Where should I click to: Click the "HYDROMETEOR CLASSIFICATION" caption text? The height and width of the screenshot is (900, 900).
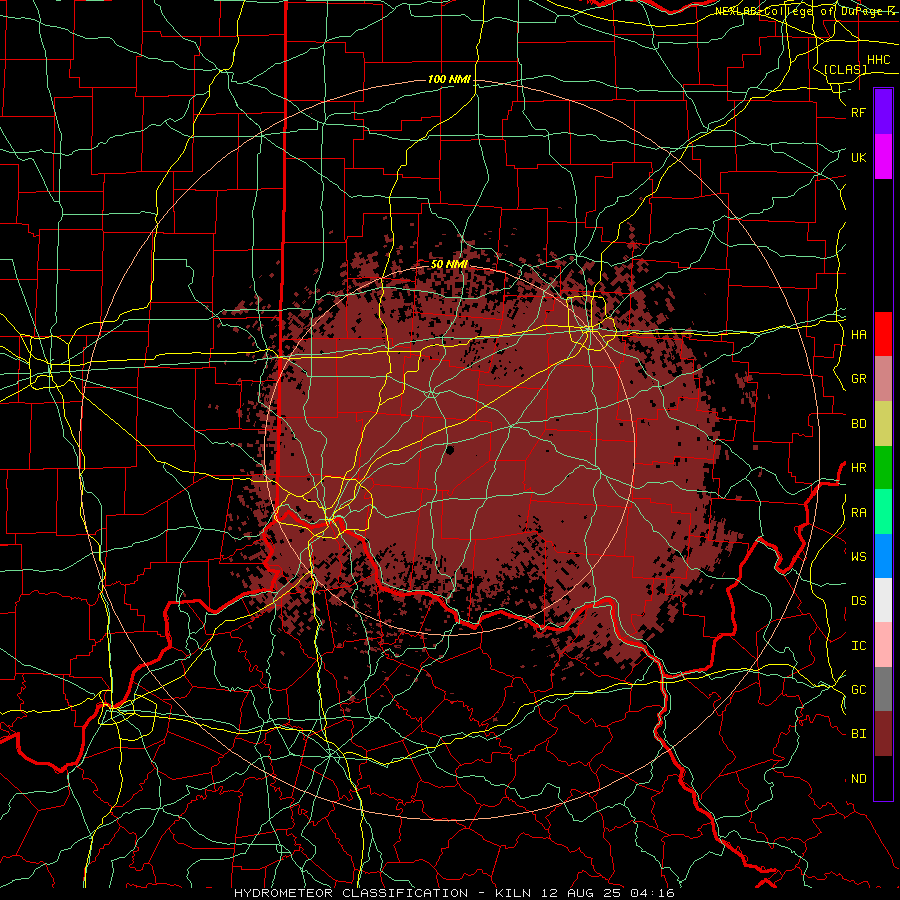(x=351, y=893)
